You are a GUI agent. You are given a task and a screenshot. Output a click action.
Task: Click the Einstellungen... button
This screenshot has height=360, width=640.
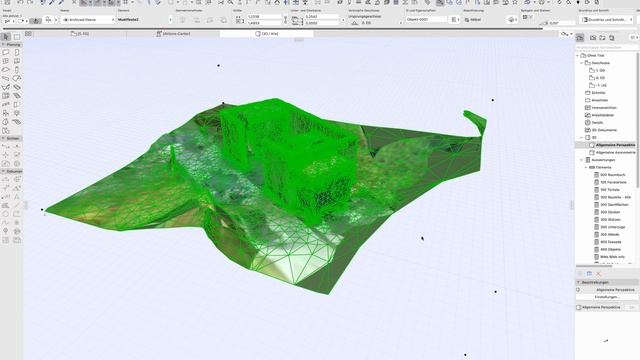click(x=607, y=297)
